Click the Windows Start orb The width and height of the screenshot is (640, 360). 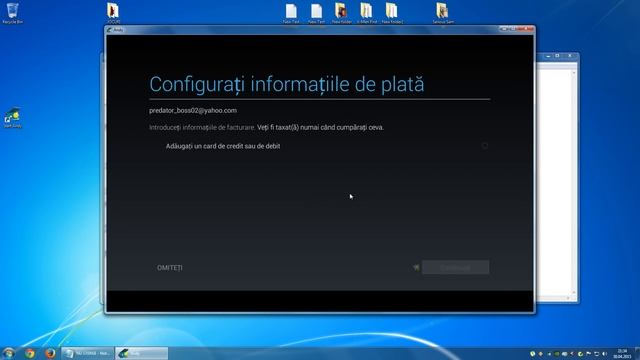[x=9, y=353]
